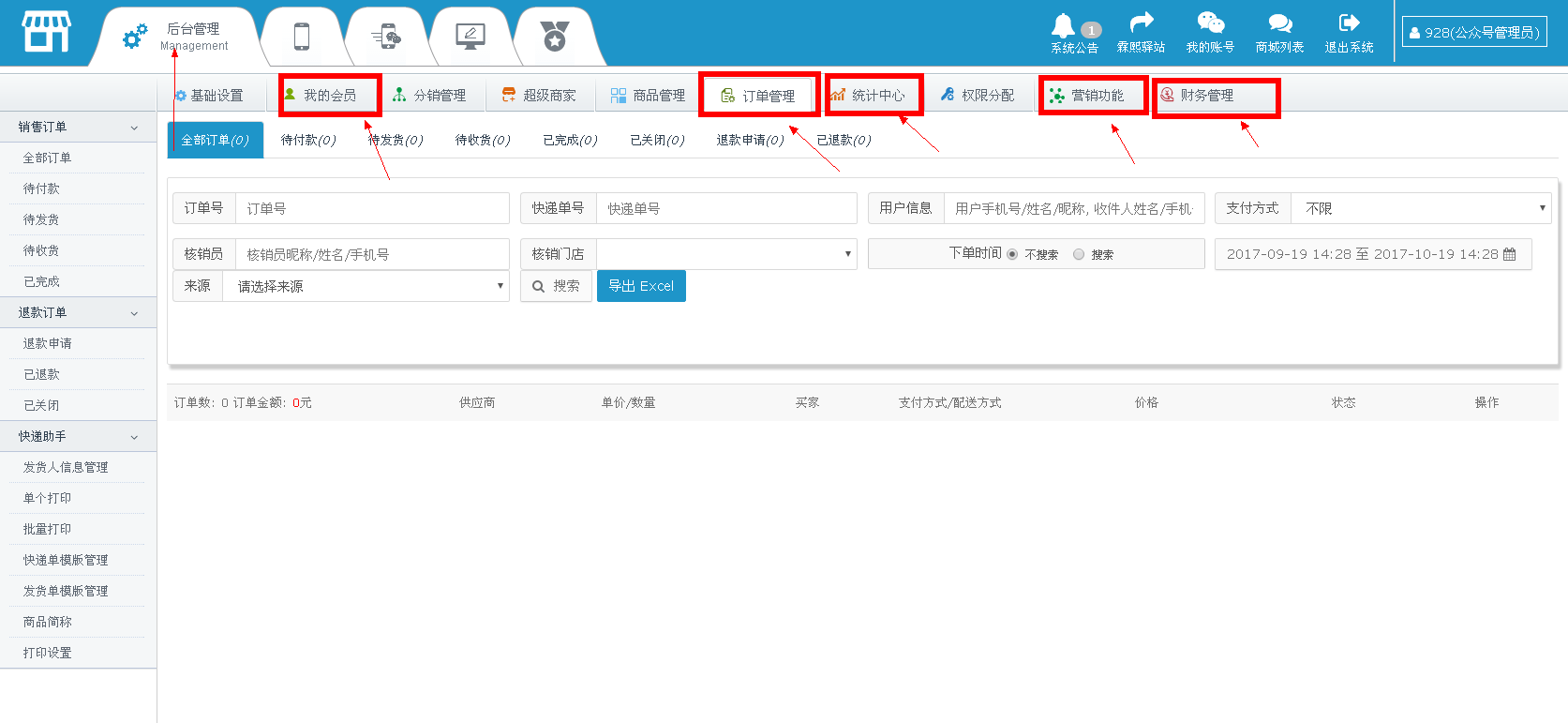Open the 请选择来源 dropdown
Image resolution: width=1568 pixels, height=723 pixels.
[x=366, y=286]
